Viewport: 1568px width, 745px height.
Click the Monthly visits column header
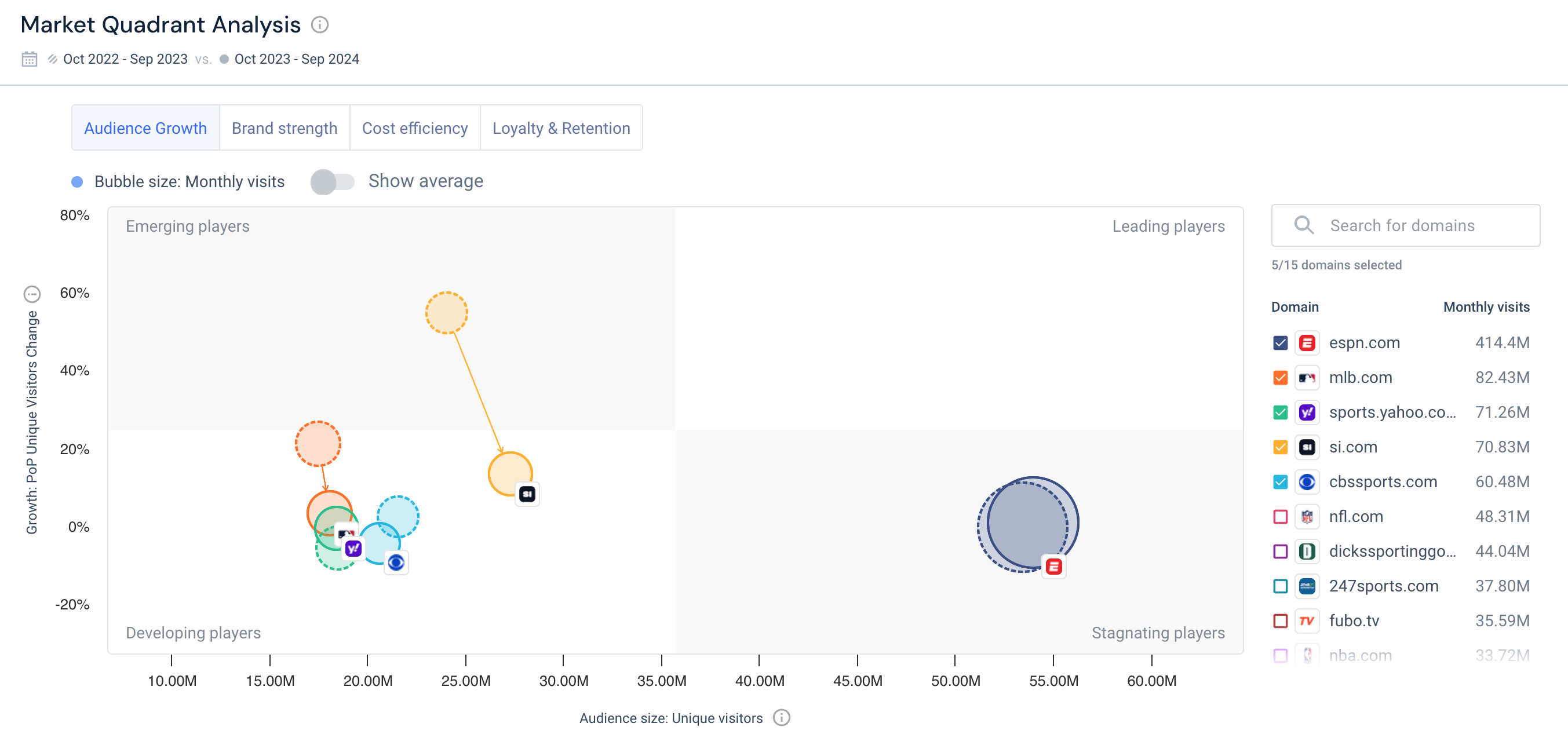click(1486, 307)
